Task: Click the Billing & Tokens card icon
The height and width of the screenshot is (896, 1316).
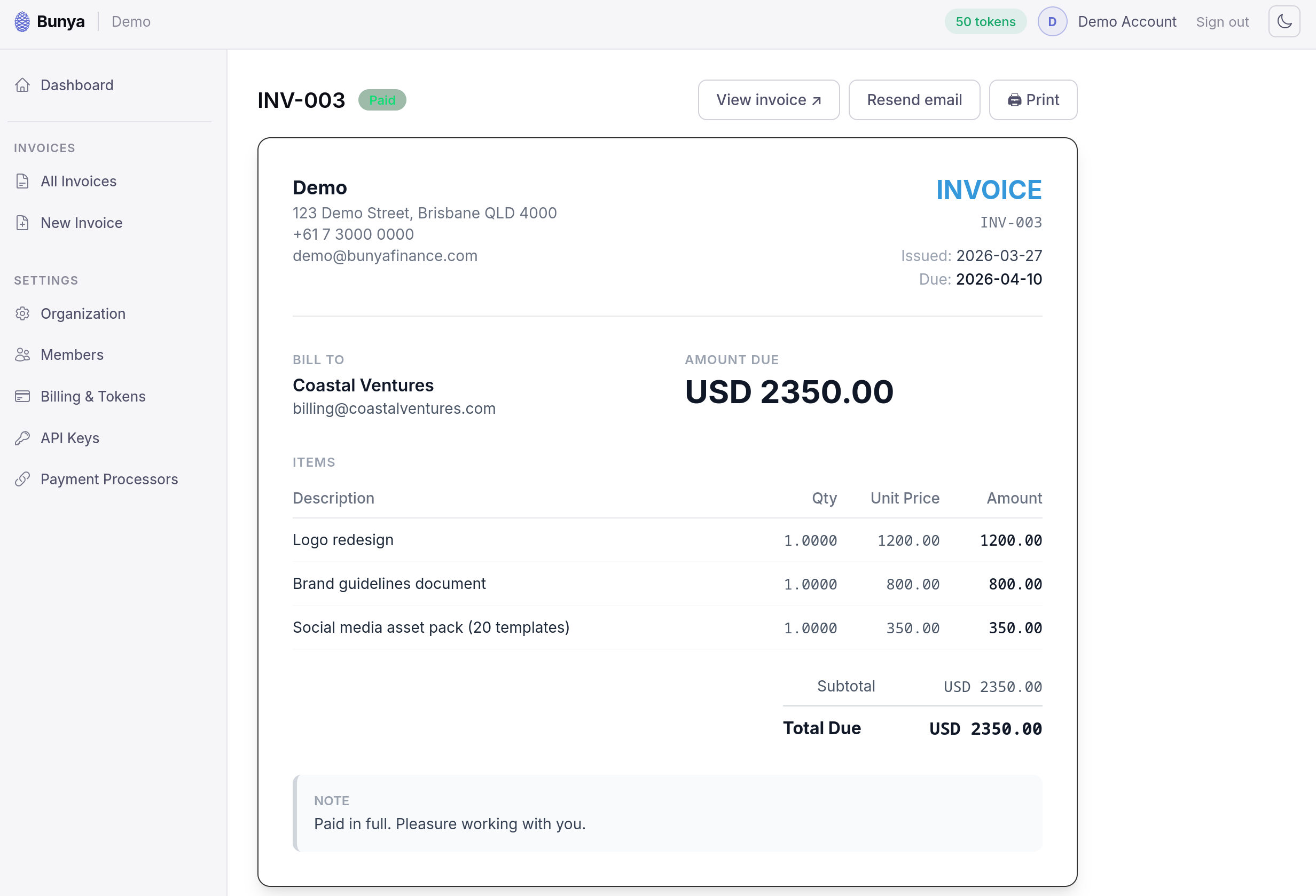Action: [22, 396]
